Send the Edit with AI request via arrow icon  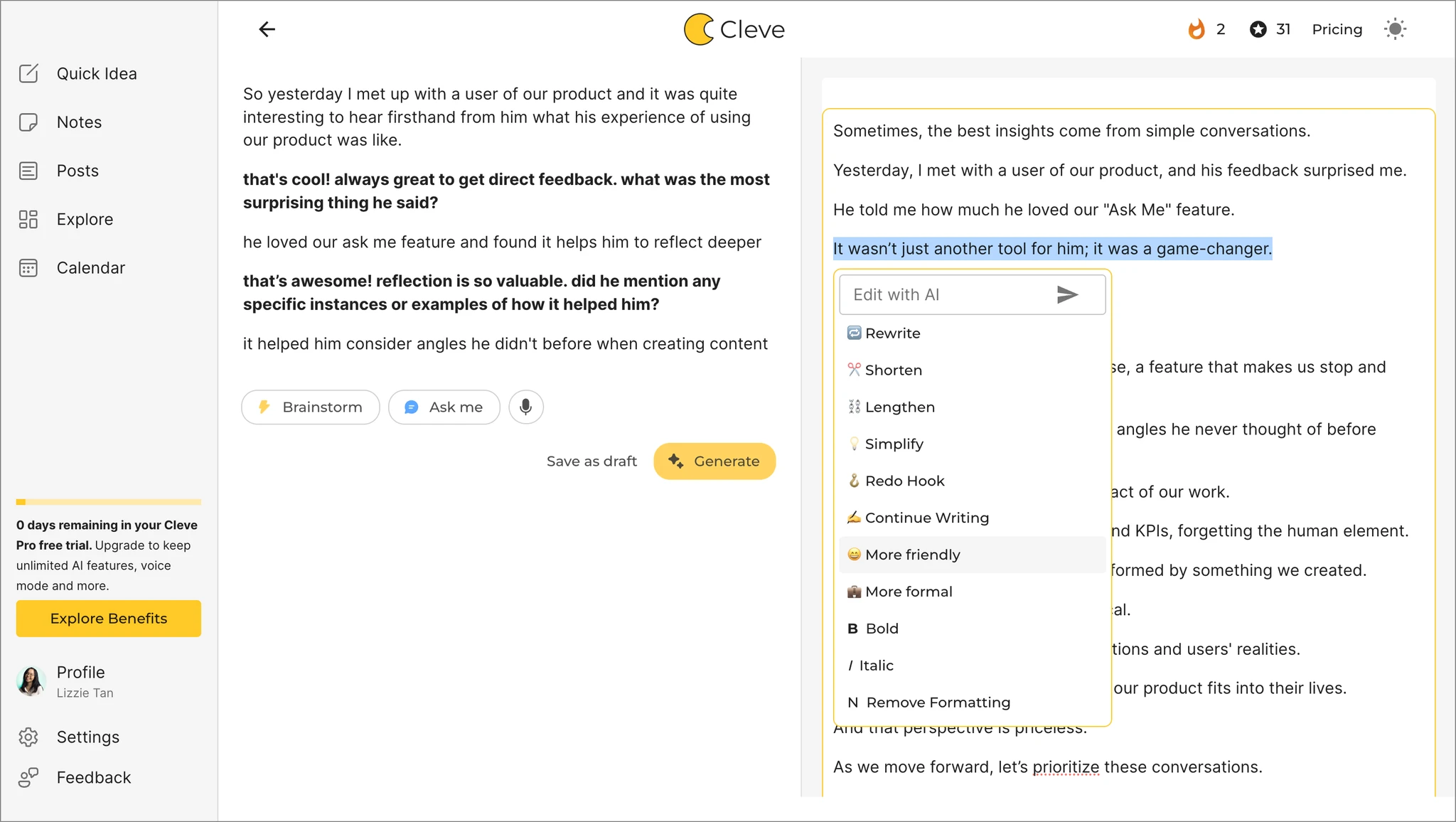coord(1068,294)
